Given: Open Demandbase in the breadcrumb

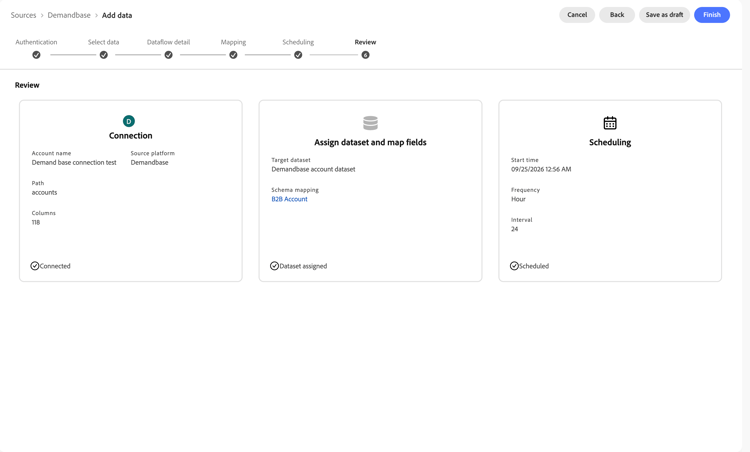Looking at the screenshot, I should 69,15.
